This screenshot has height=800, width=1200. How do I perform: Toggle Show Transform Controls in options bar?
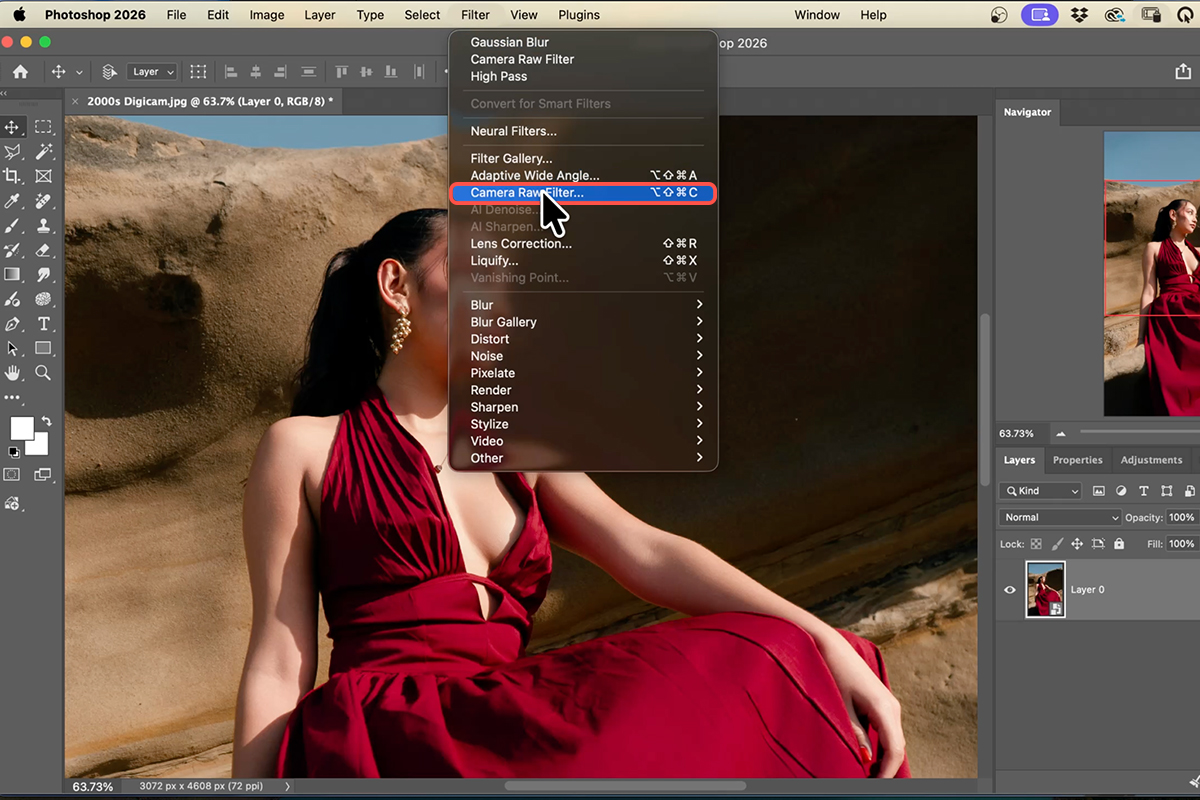199,72
